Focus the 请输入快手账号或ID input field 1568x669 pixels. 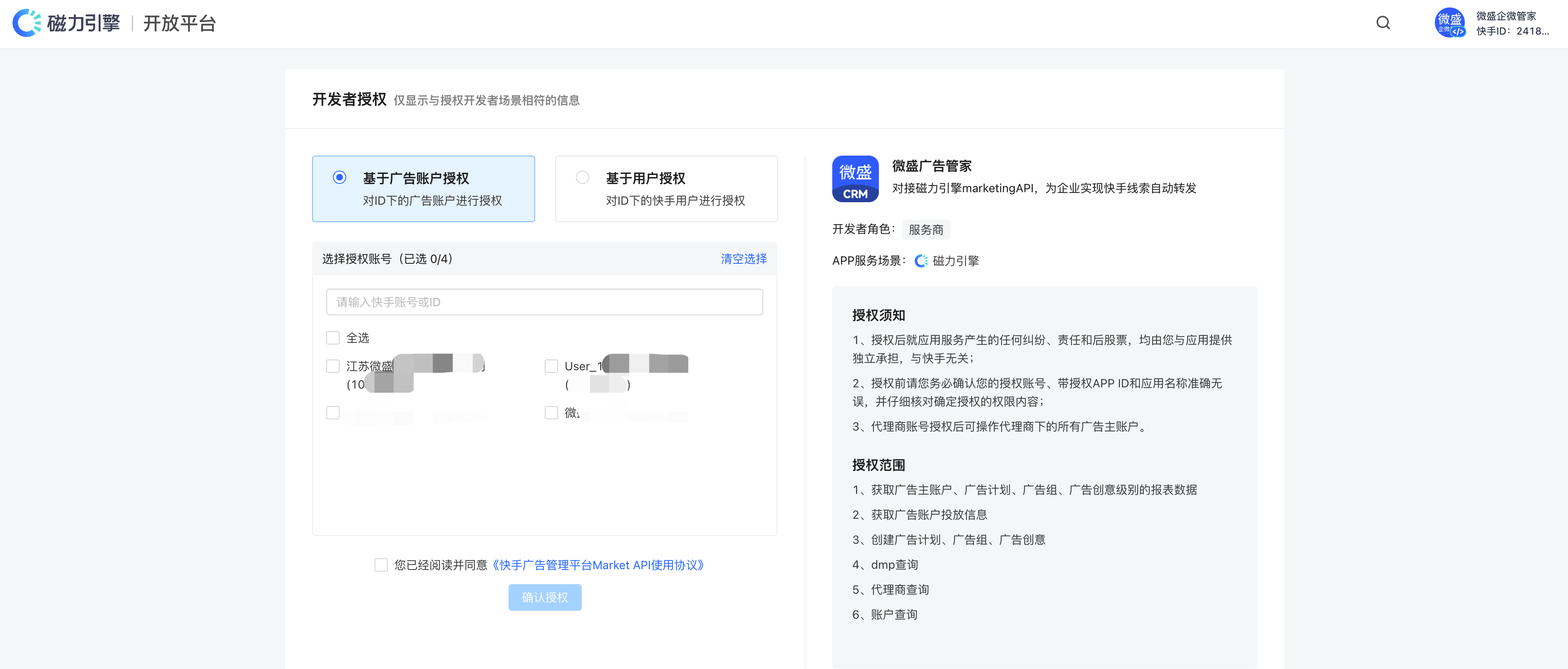[544, 302]
